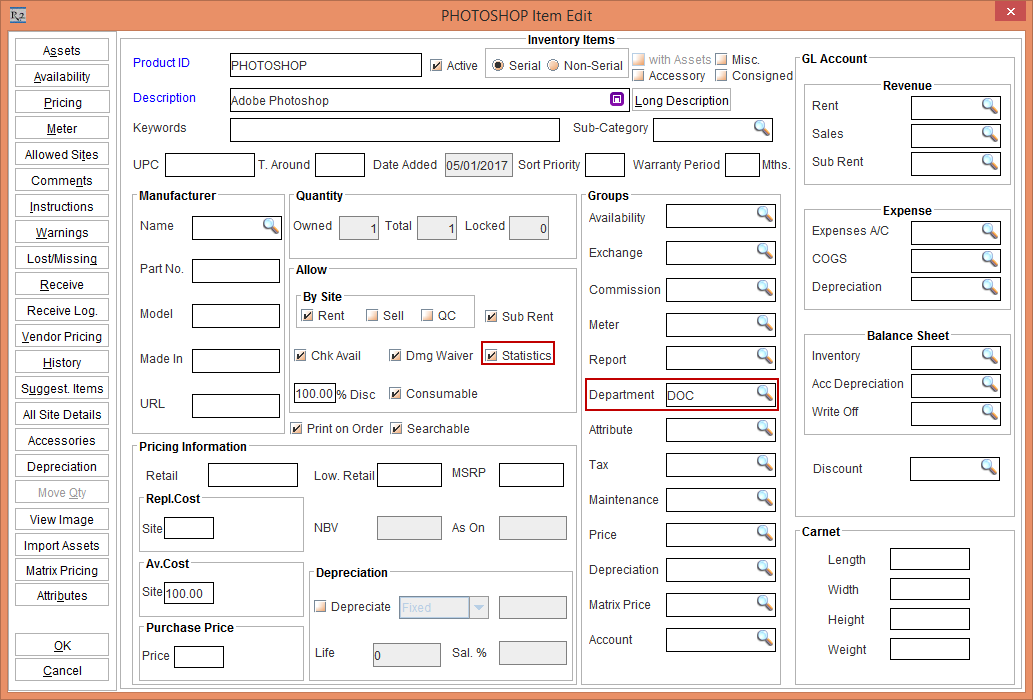The height and width of the screenshot is (700, 1033).
Task: Open the Attribute group lookup icon
Action: click(764, 428)
